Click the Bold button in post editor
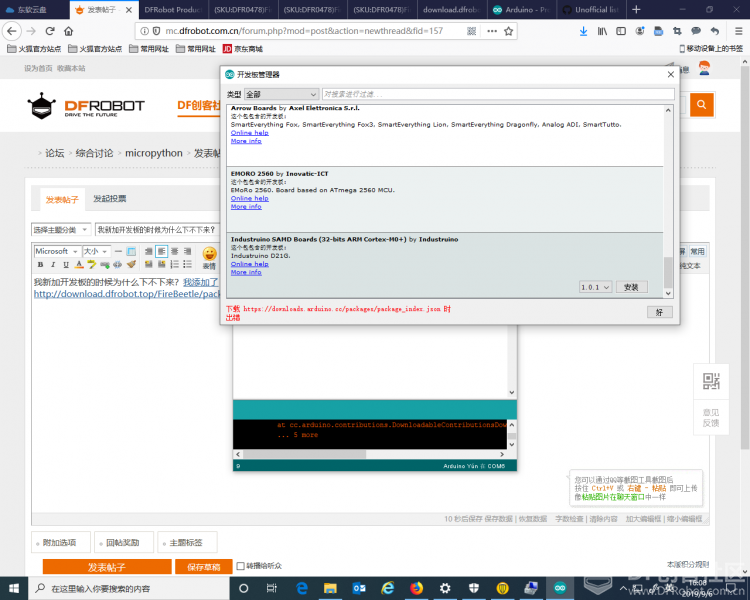The height and width of the screenshot is (600, 750). click(x=40, y=265)
